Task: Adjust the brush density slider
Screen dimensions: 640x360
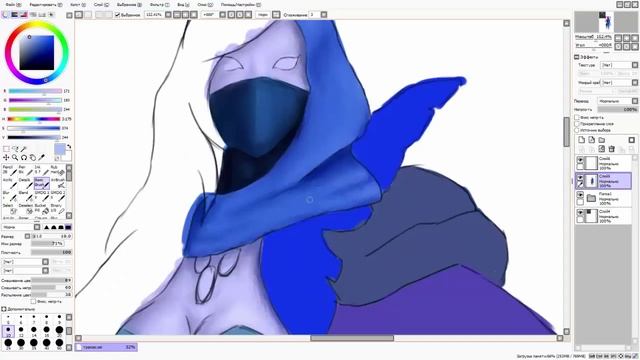Action: point(51,252)
